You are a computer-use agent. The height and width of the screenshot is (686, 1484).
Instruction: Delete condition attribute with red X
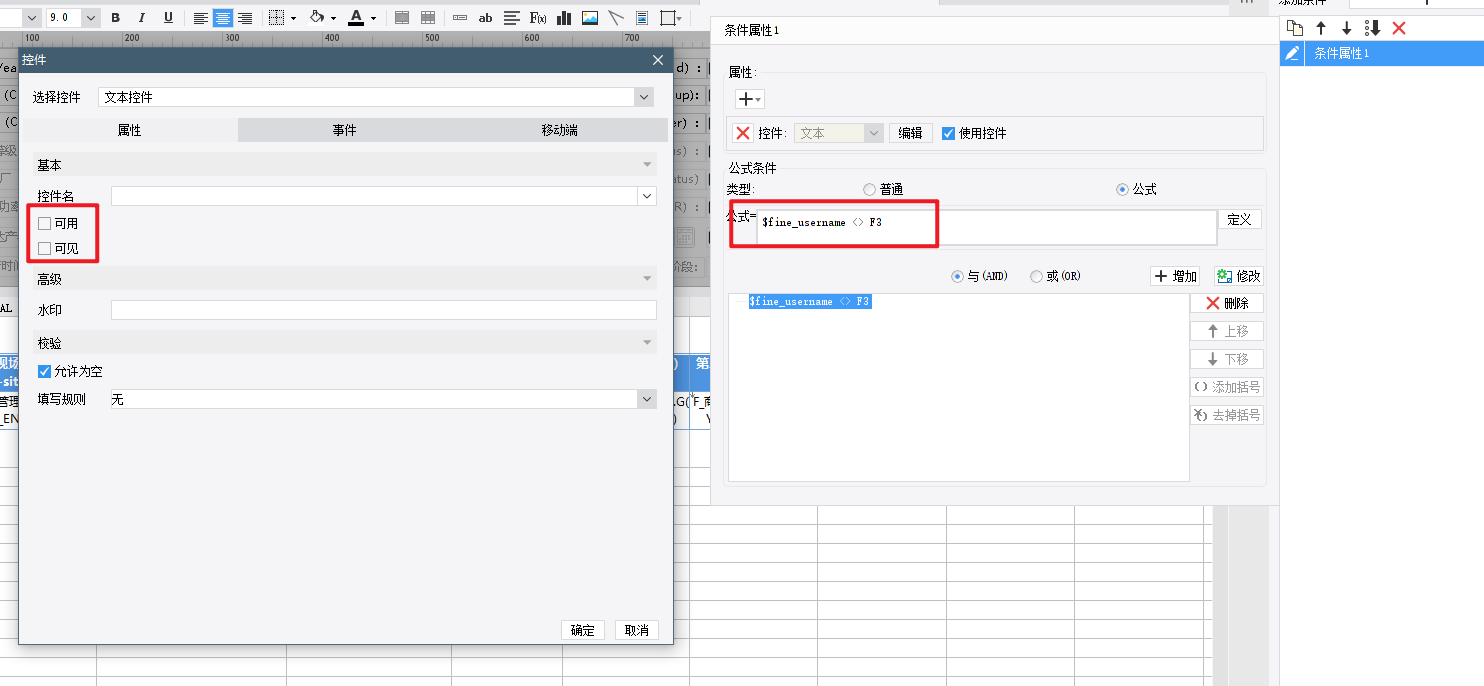pos(1399,28)
